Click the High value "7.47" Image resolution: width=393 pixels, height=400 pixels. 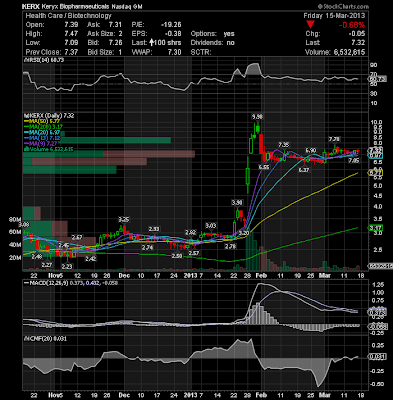pos(71,34)
